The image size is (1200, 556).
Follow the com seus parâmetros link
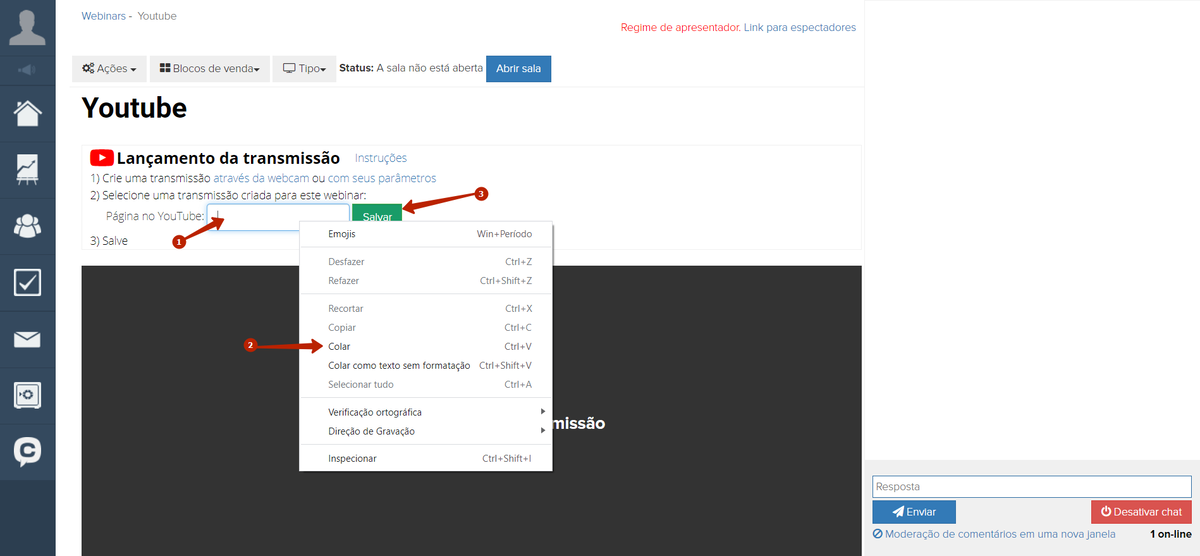click(382, 178)
